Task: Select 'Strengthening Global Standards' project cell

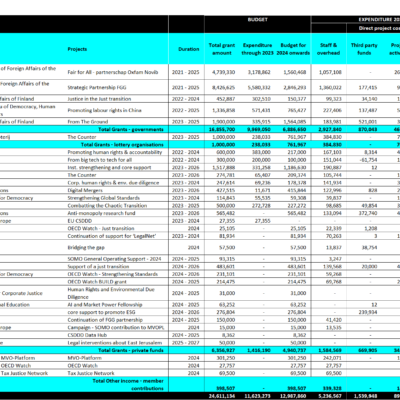Action: point(104,198)
